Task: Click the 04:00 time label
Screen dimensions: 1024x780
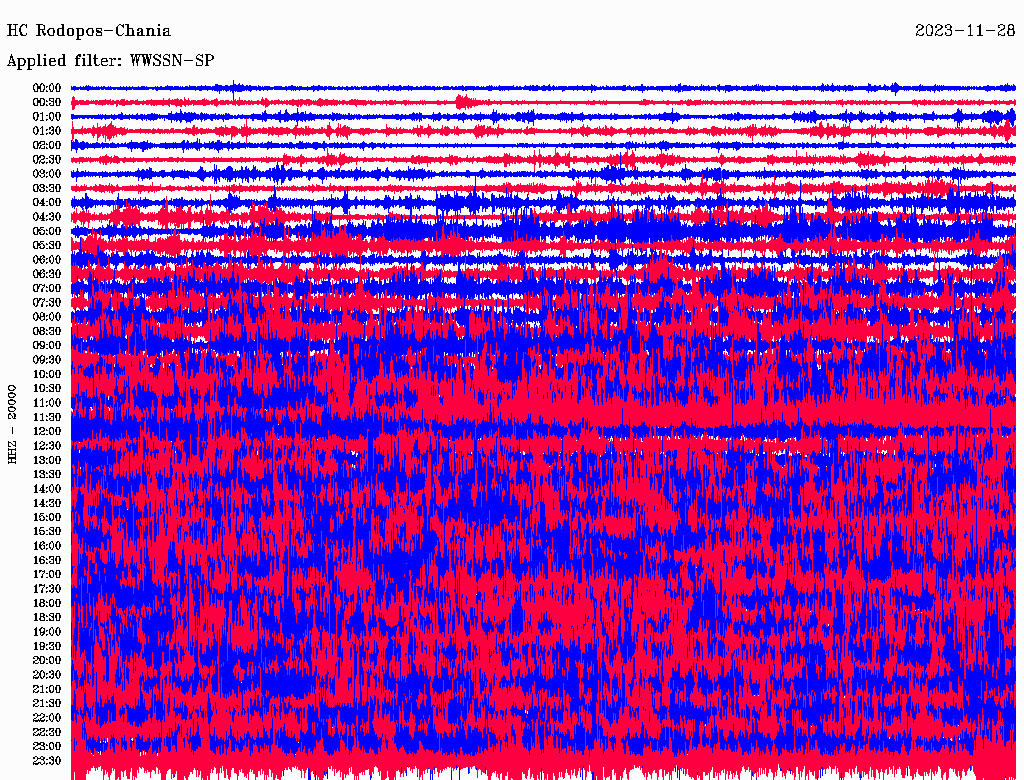Action: pyautogui.click(x=47, y=203)
